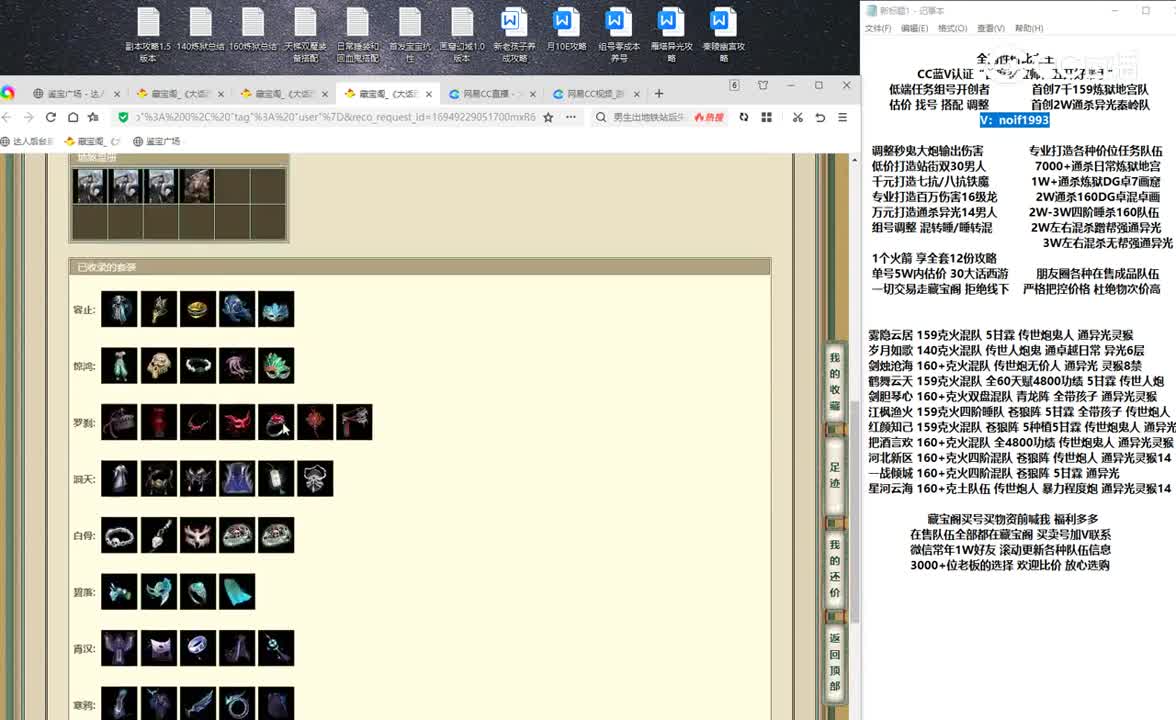Open desktop document 雁塔异光攻略

click(x=671, y=34)
